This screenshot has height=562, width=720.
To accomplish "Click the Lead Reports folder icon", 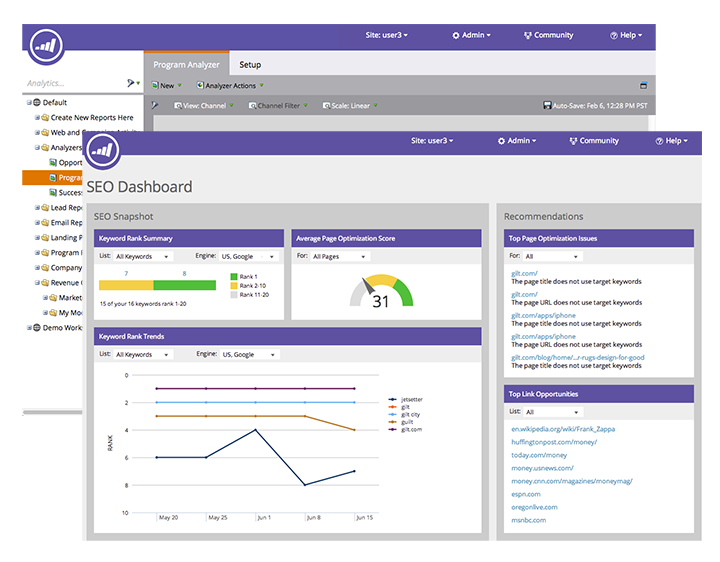I will pos(45,208).
